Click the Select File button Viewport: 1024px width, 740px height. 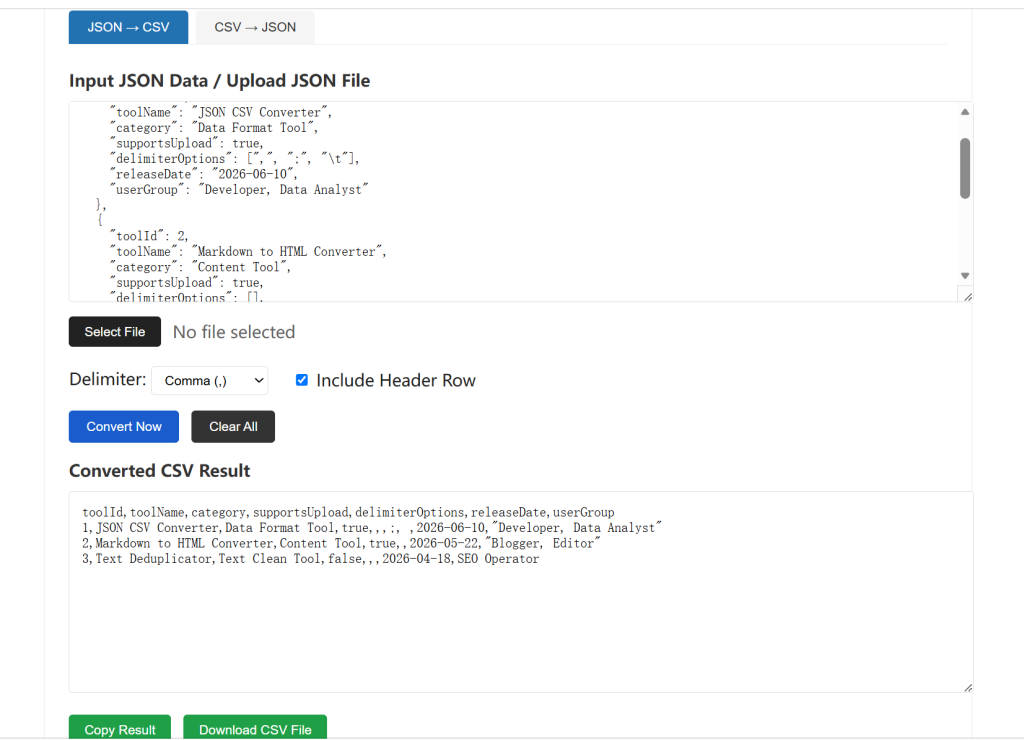(x=115, y=332)
